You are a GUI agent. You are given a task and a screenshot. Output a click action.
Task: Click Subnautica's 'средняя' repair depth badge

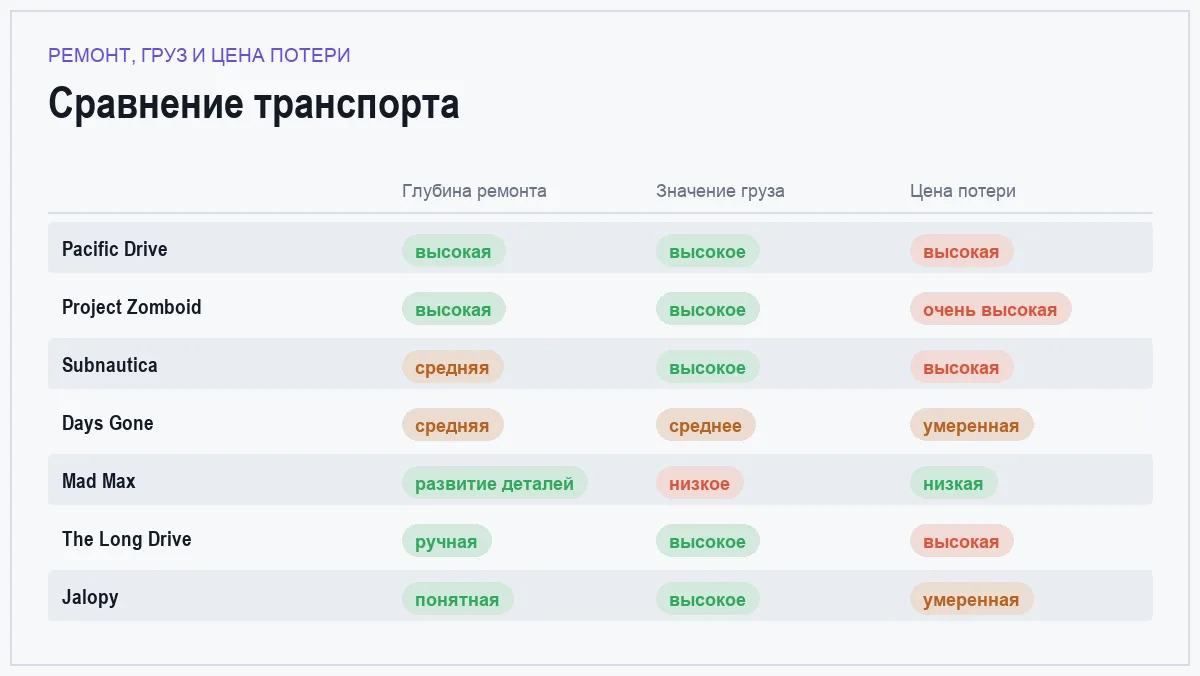coord(453,367)
